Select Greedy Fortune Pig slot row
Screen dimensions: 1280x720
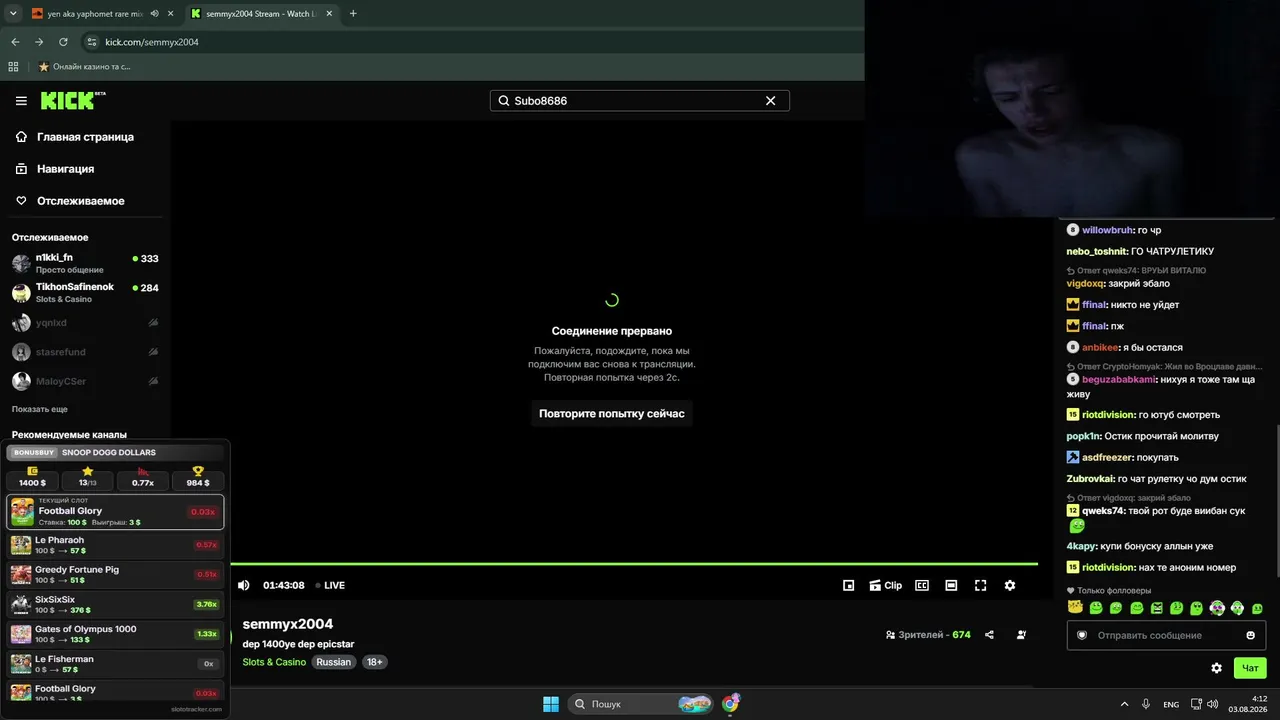[x=115, y=575]
